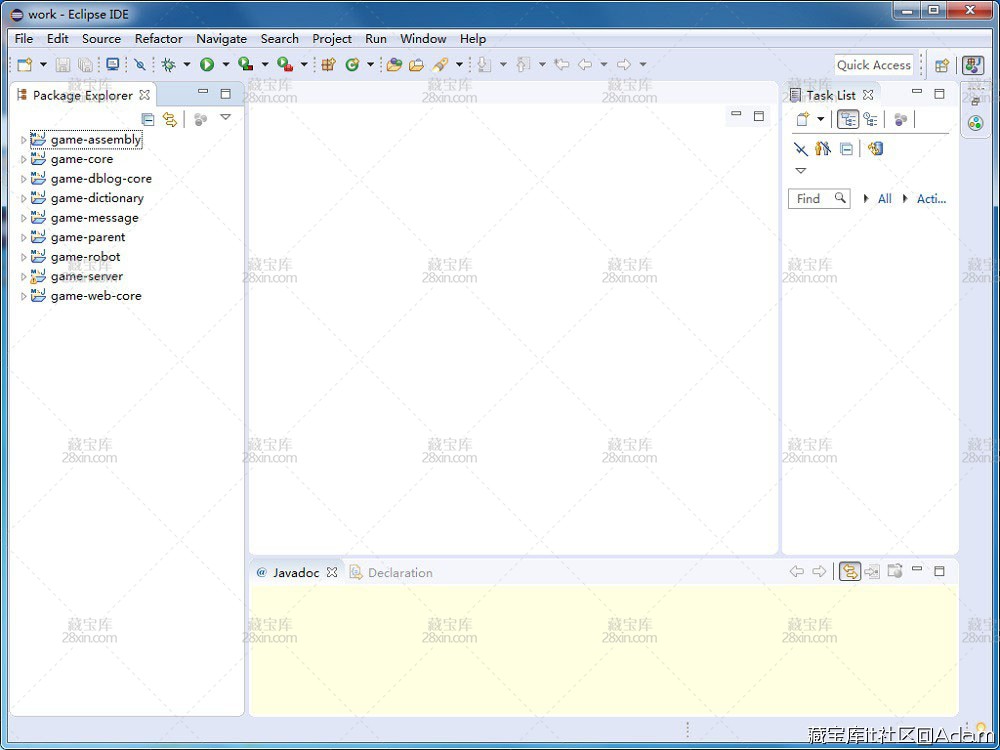Toggle Categorized presentation in Task List
Image resolution: width=1000 pixels, height=750 pixels.
848,119
